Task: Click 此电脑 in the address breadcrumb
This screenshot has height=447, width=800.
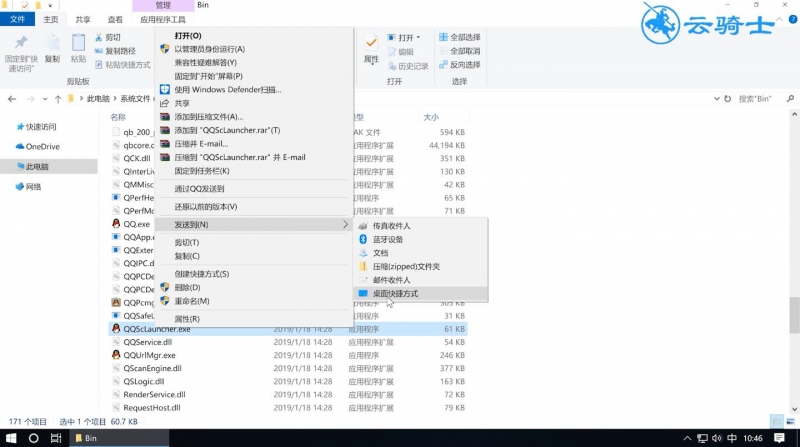Action: tap(98, 98)
